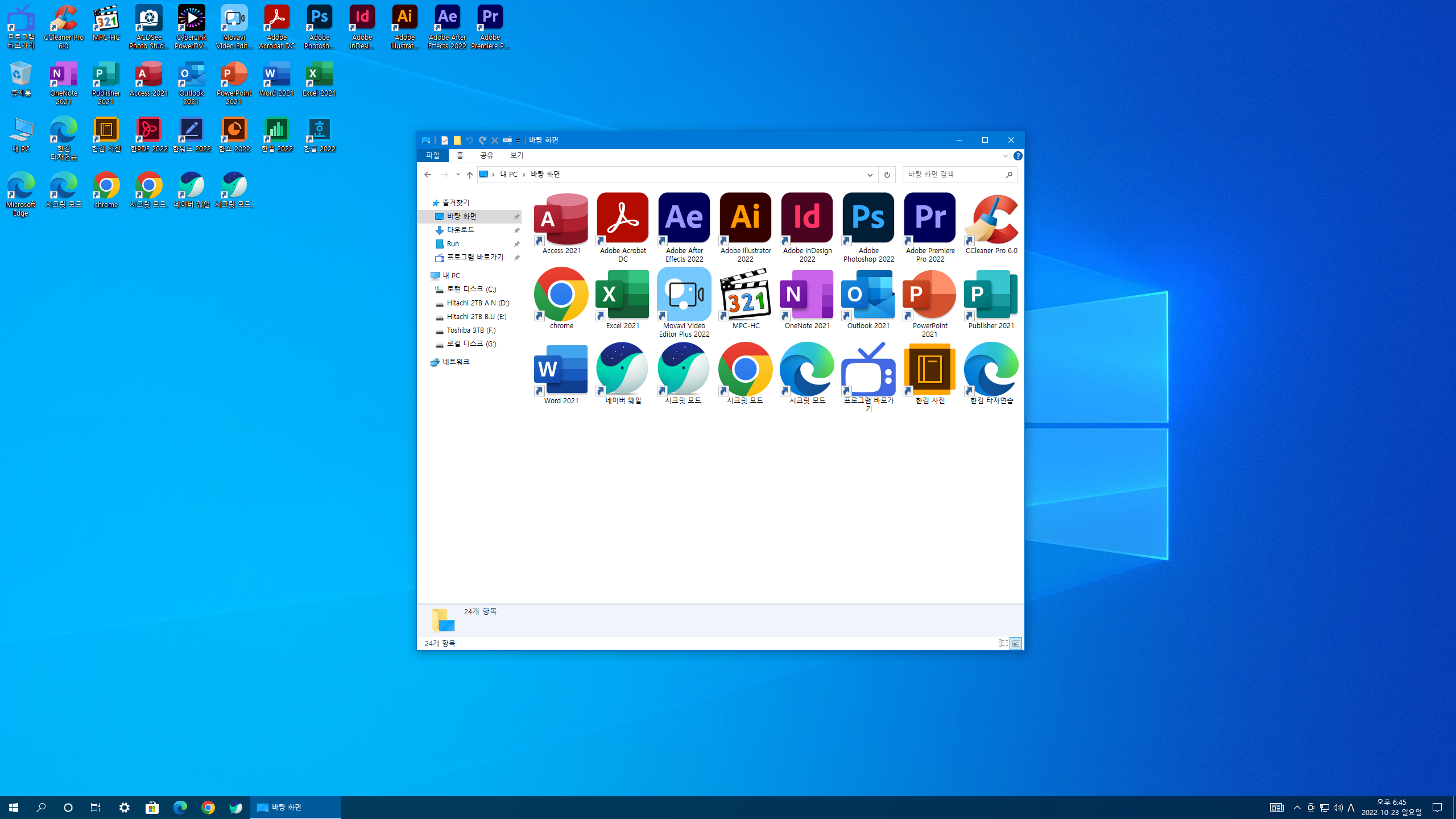Expand the address bar history dropdown
The height and width of the screenshot is (819, 1456).
pos(870,175)
